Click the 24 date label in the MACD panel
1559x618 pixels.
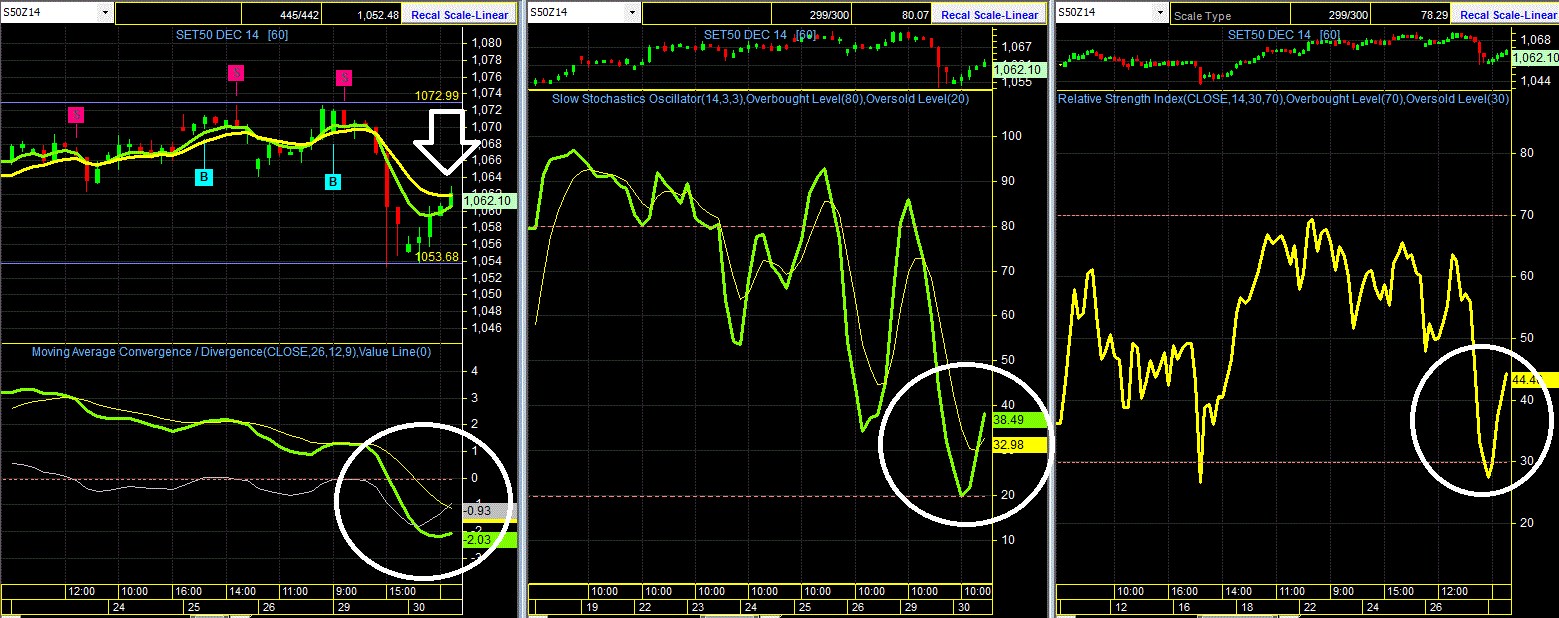118,607
